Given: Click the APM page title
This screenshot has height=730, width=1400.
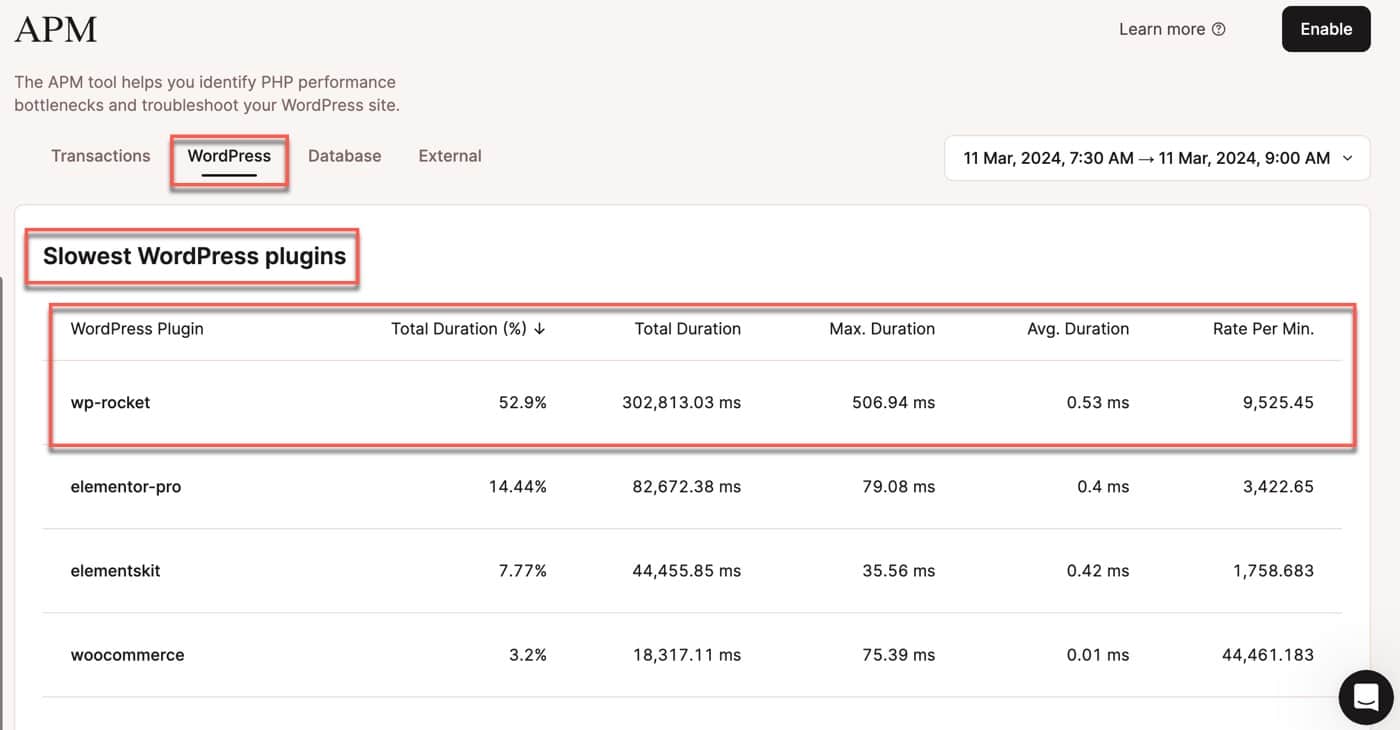Looking at the screenshot, I should point(56,29).
